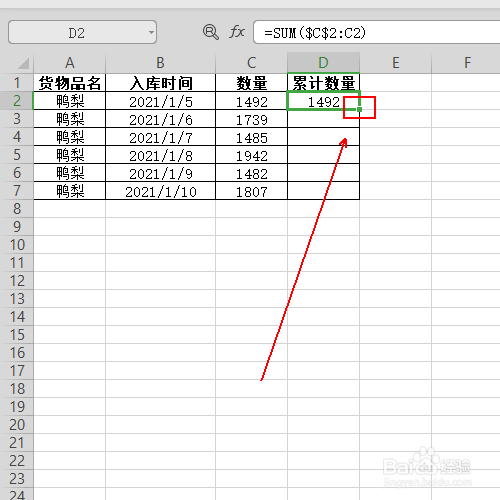Select the date cell 2021/1/10
The image size is (500, 500).
click(x=161, y=191)
